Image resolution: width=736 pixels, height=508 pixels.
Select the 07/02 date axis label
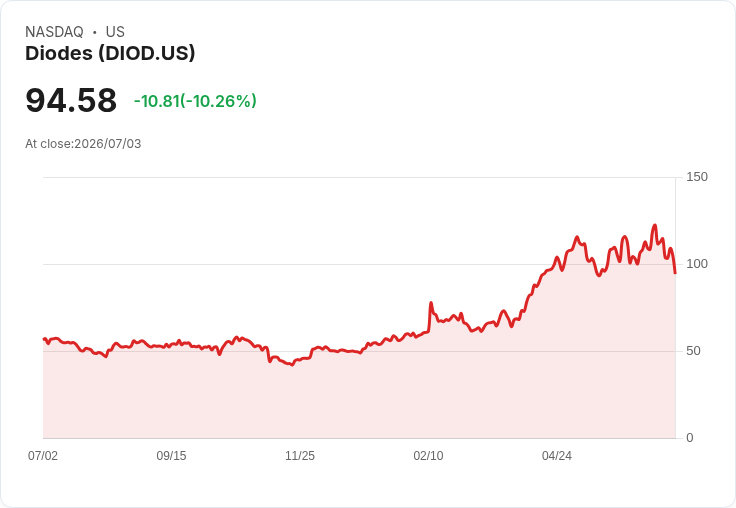click(x=43, y=455)
